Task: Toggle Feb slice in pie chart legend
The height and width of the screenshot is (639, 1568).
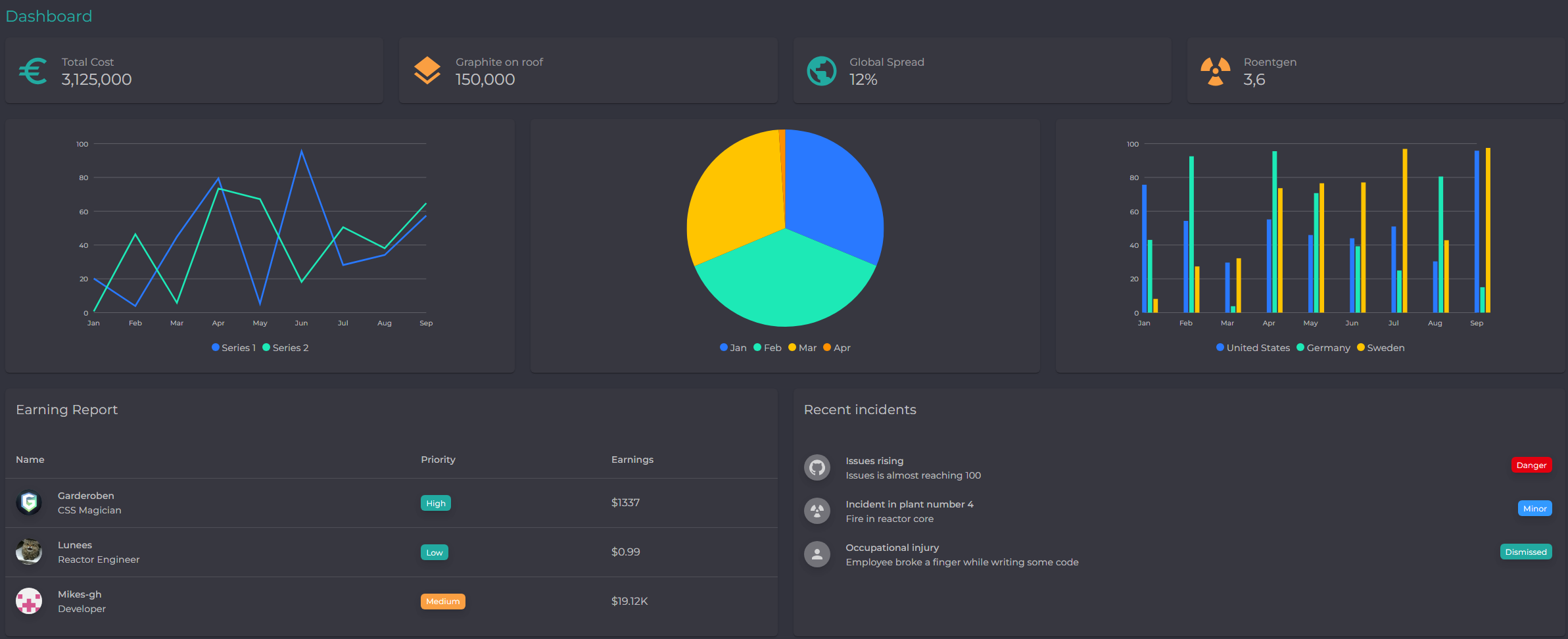Action: [x=767, y=348]
